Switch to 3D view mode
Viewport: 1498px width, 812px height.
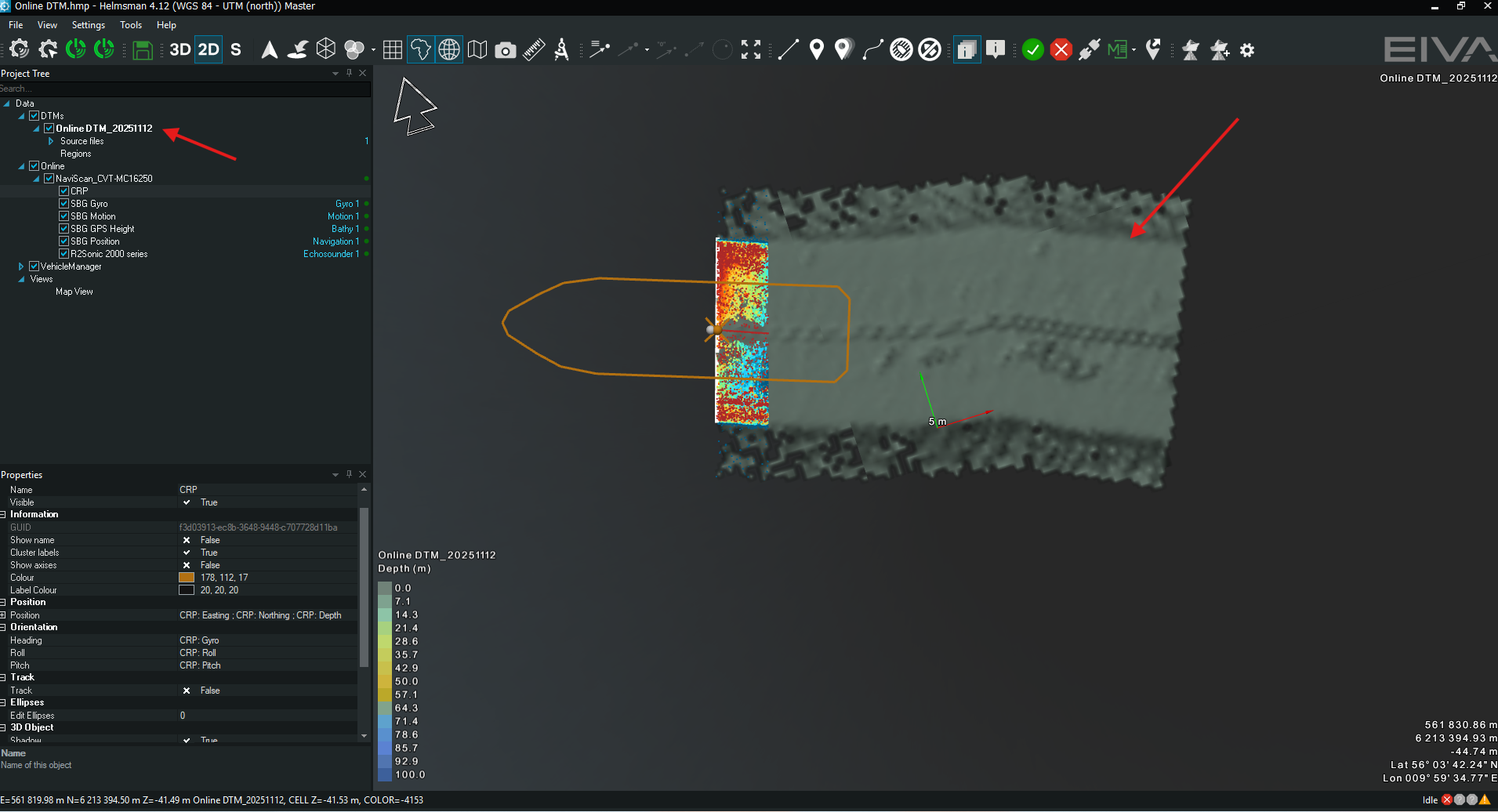coord(180,50)
